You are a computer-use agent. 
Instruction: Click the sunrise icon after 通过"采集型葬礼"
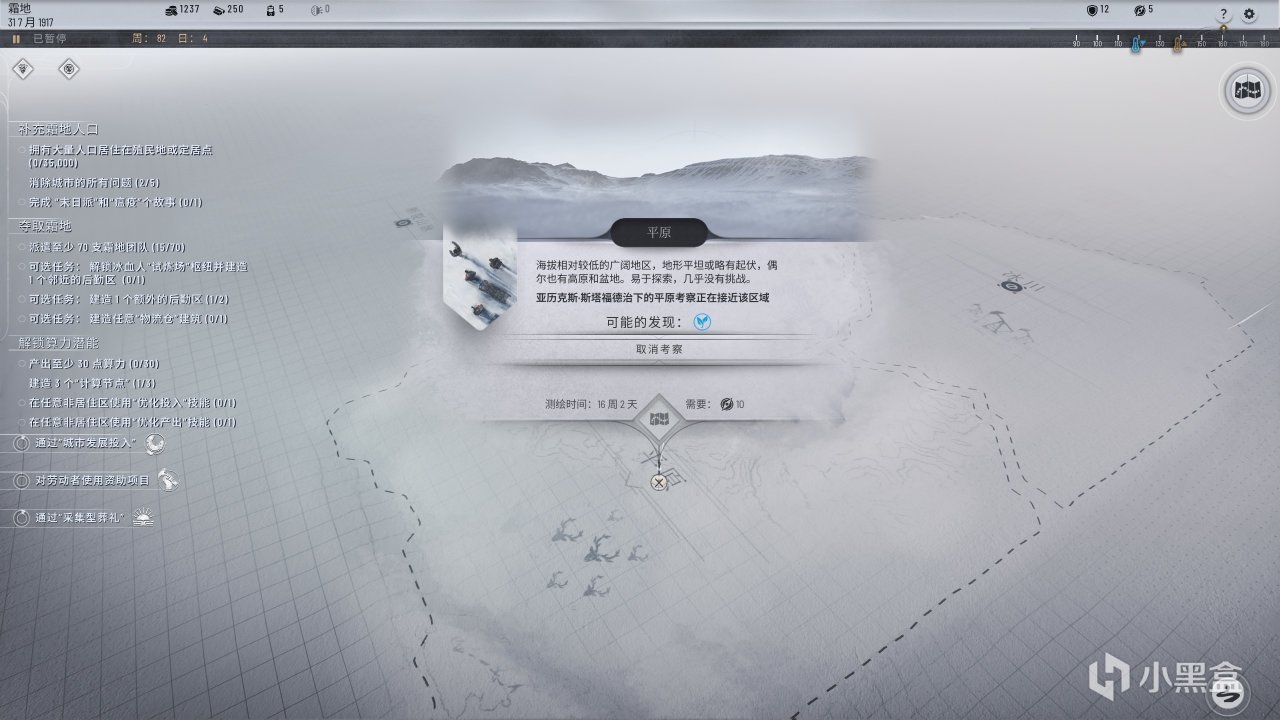(144, 518)
